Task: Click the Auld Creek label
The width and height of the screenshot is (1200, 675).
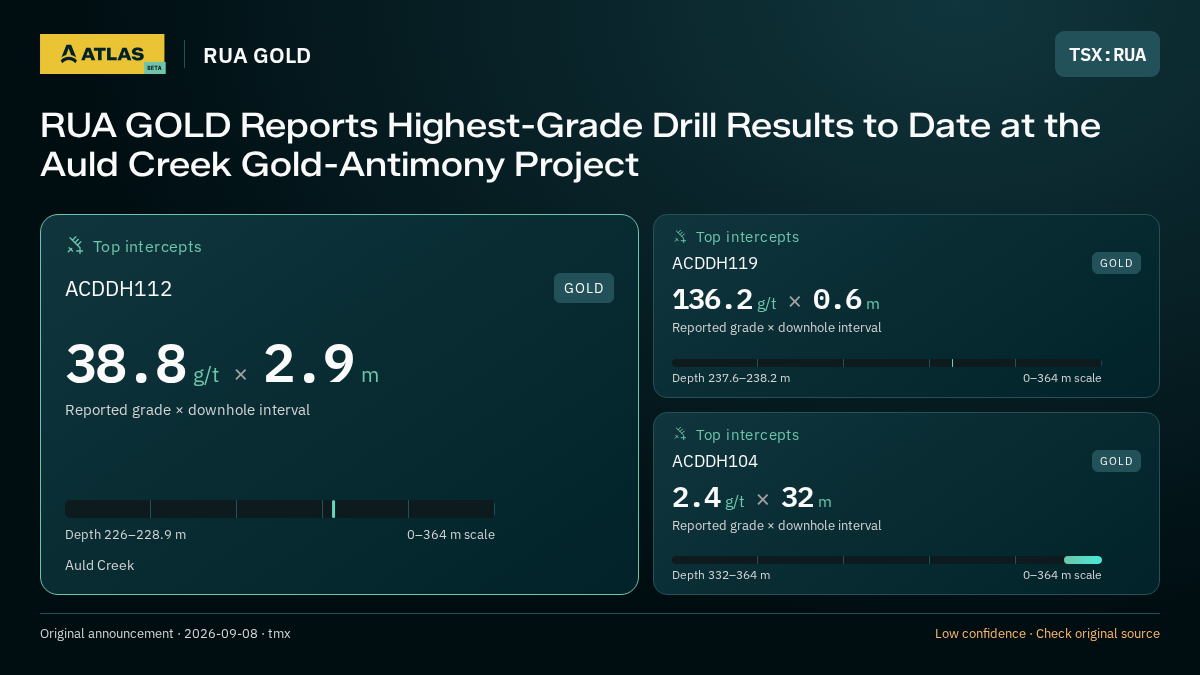Action: point(99,566)
